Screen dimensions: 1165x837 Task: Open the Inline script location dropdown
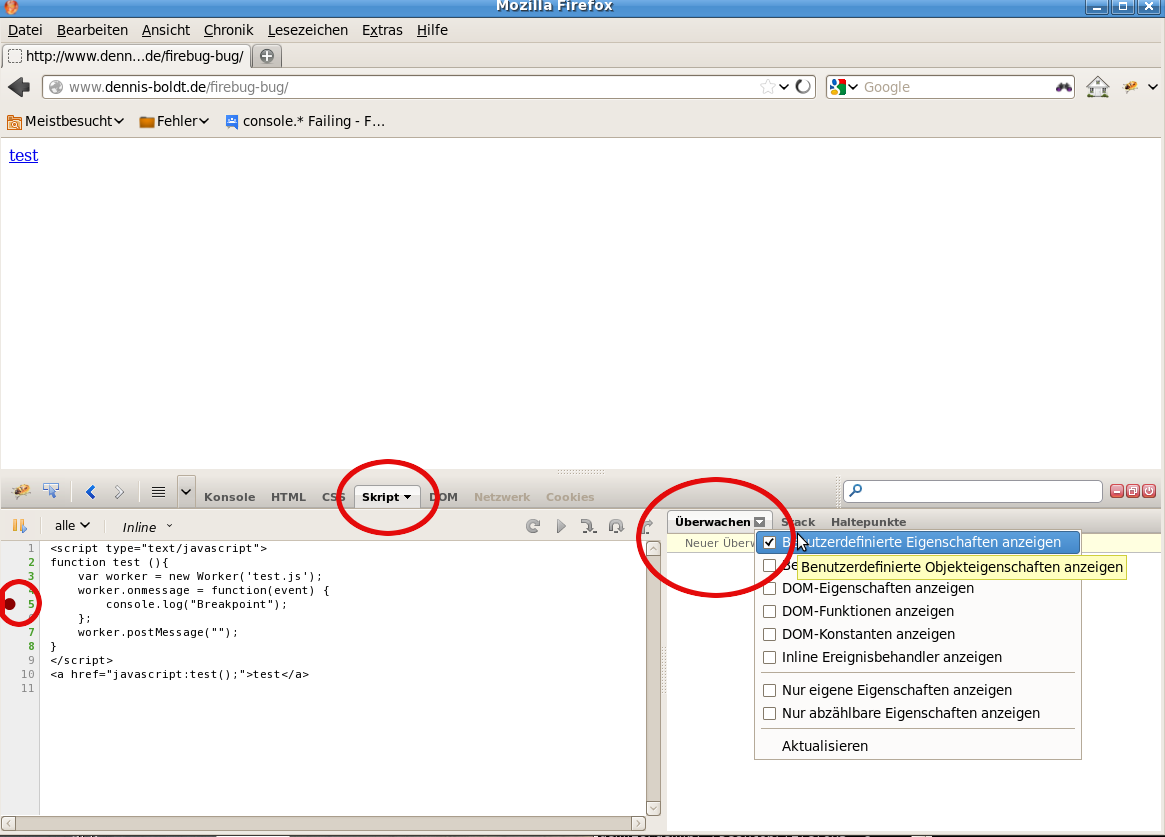tap(147, 527)
